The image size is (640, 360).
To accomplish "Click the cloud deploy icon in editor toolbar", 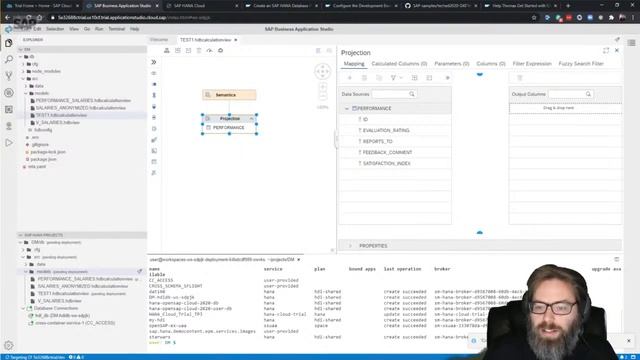I will tap(220, 51).
